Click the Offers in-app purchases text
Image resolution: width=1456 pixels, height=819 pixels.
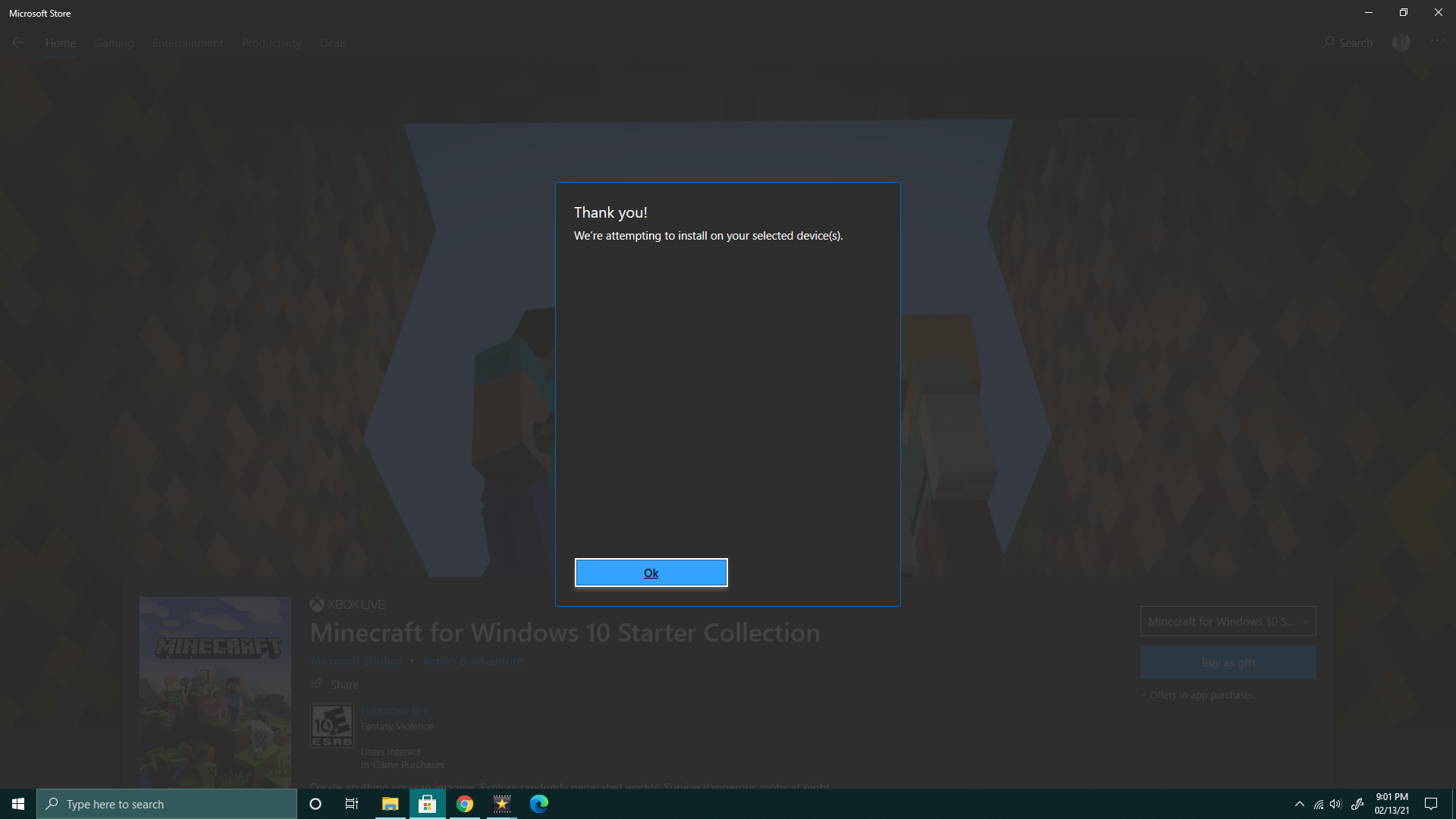[1197, 695]
